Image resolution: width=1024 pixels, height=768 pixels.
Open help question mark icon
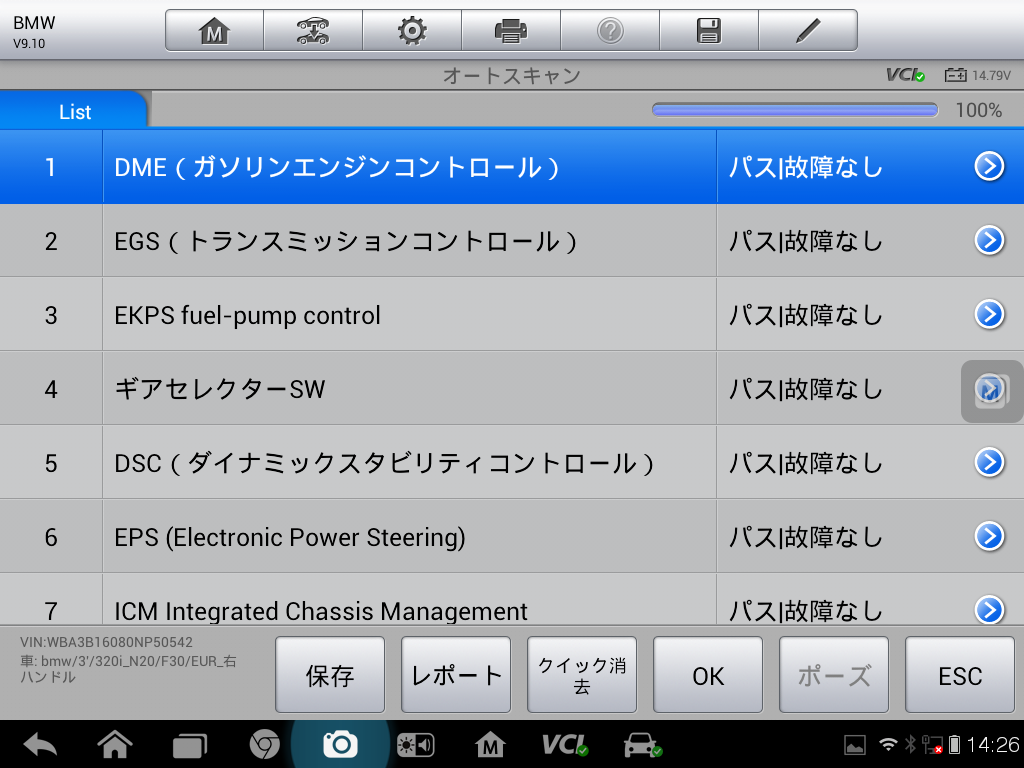610,31
